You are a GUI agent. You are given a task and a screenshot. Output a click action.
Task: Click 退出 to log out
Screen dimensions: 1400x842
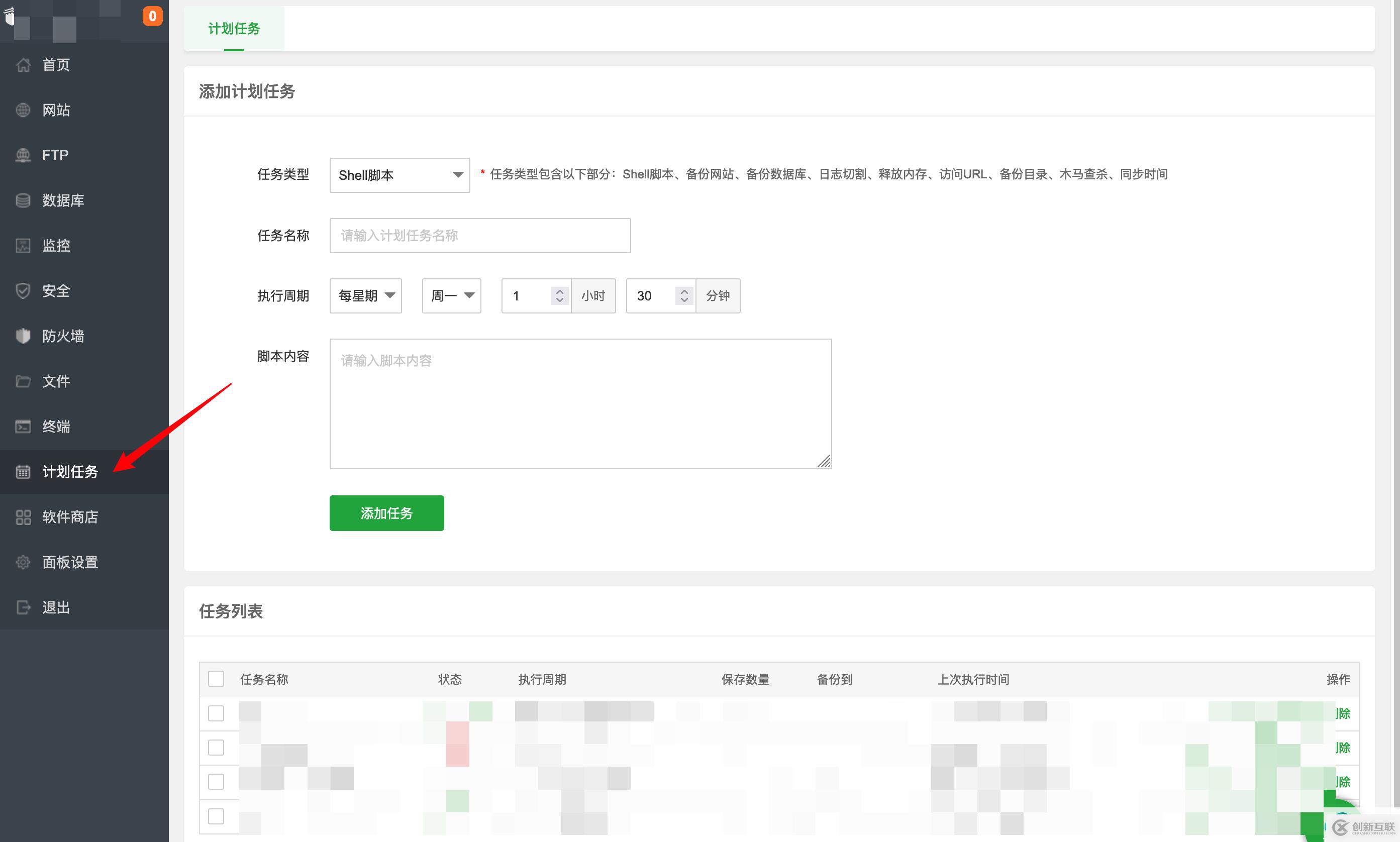56,608
